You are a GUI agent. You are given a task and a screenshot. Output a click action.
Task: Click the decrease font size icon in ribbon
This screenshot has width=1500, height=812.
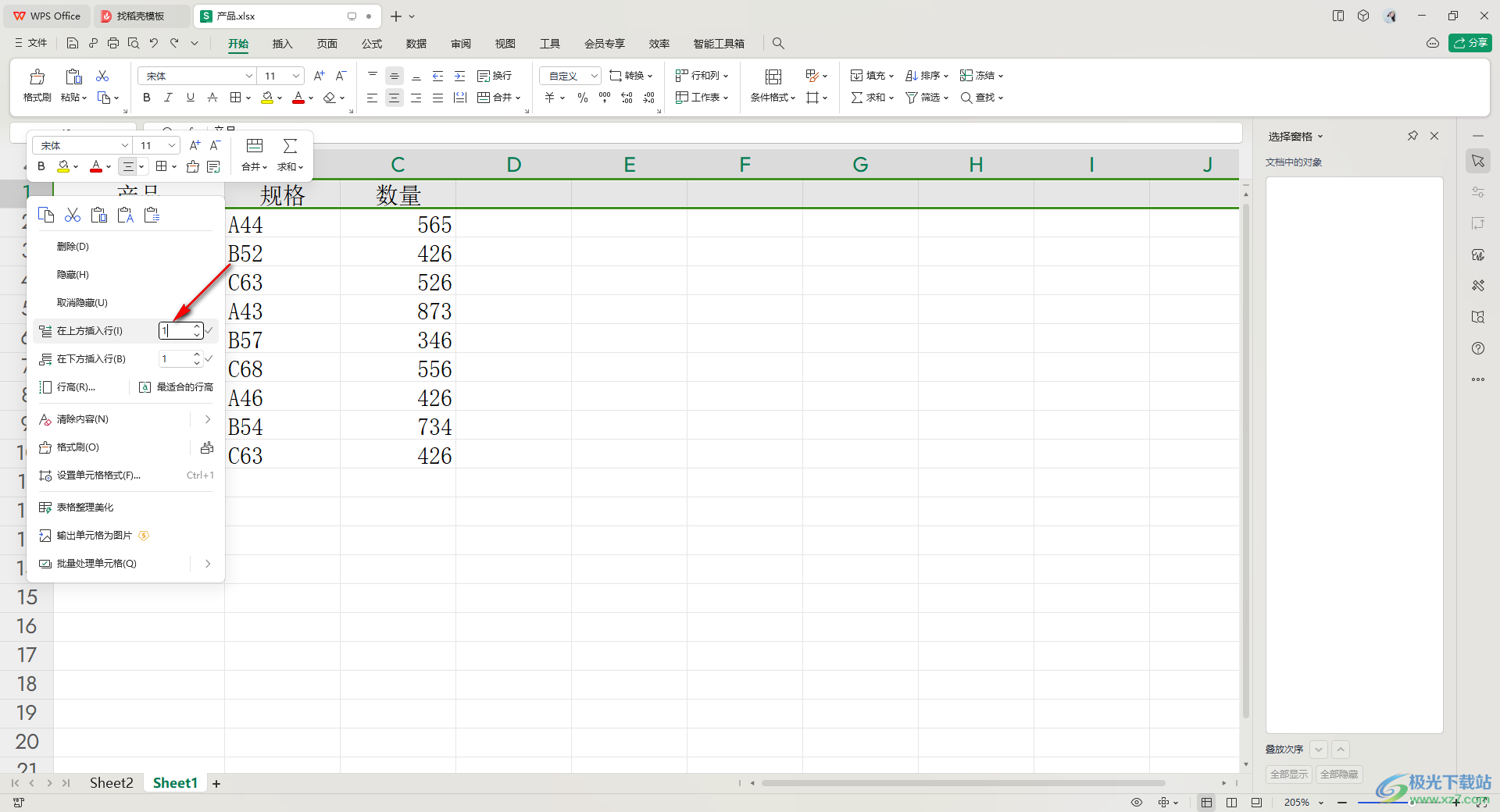[x=341, y=76]
